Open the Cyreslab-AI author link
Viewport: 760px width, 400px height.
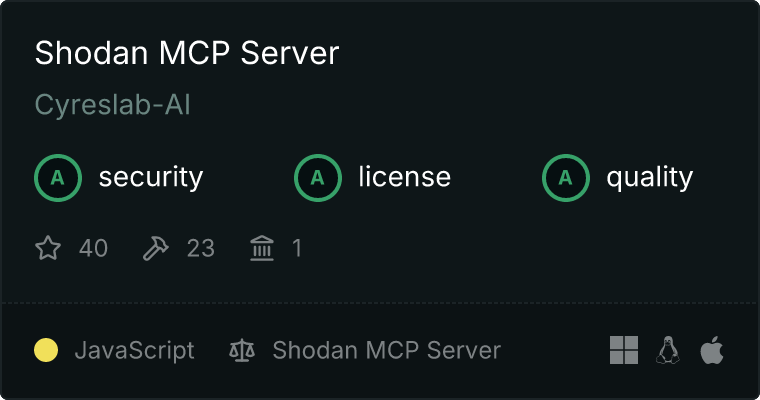[112, 105]
